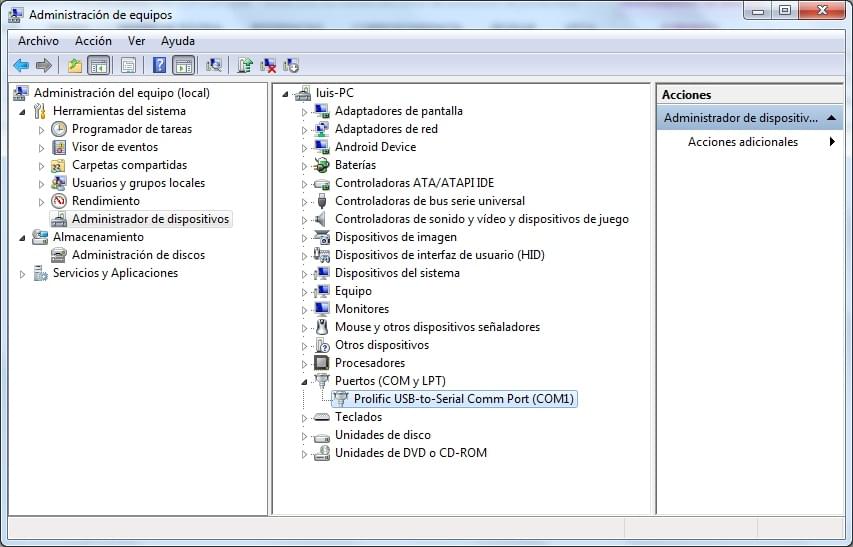Open the Acciones adicionales submenu
853x547 pixels.
click(742, 142)
